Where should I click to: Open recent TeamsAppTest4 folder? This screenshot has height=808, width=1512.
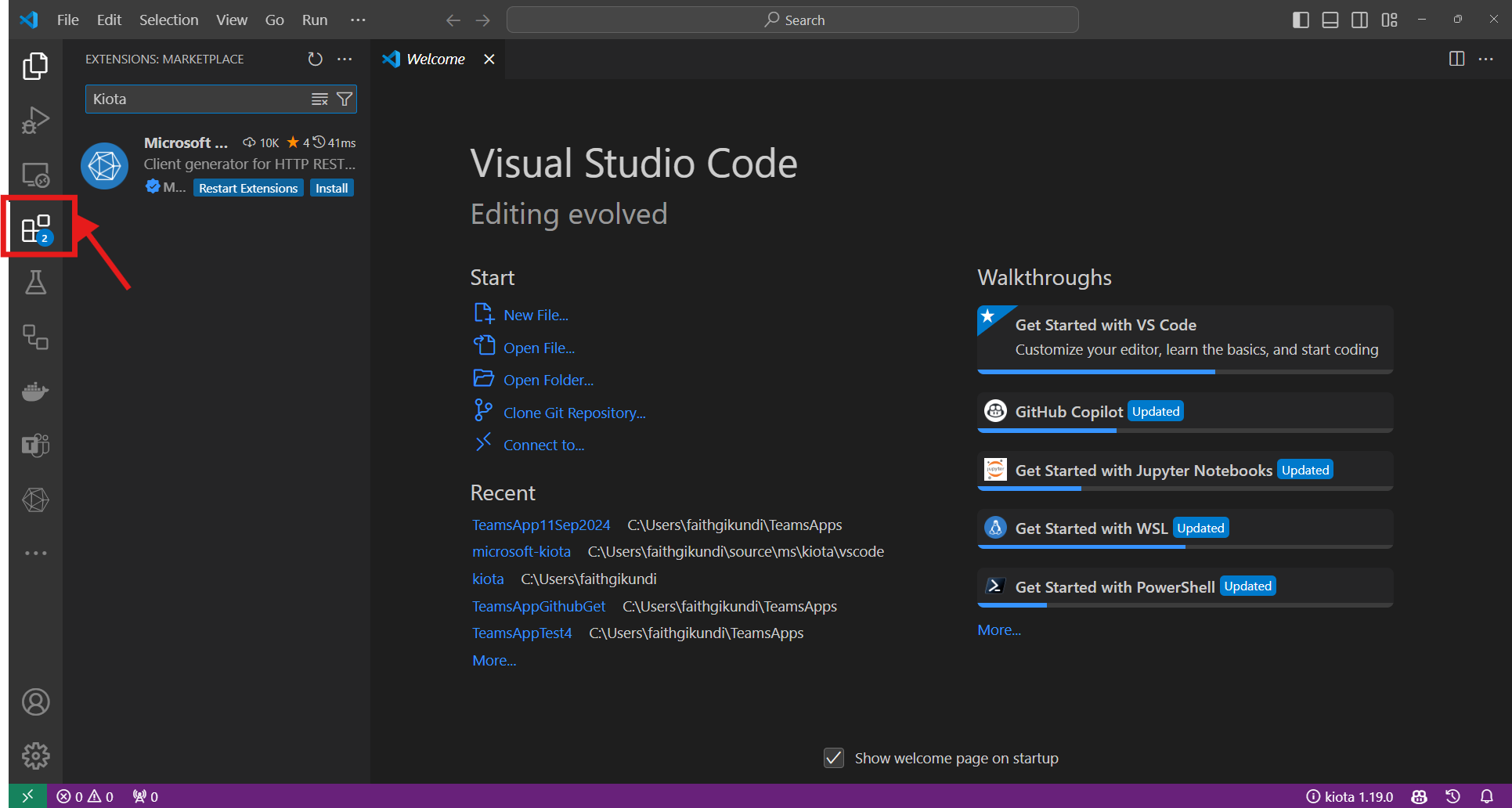pyautogui.click(x=521, y=633)
